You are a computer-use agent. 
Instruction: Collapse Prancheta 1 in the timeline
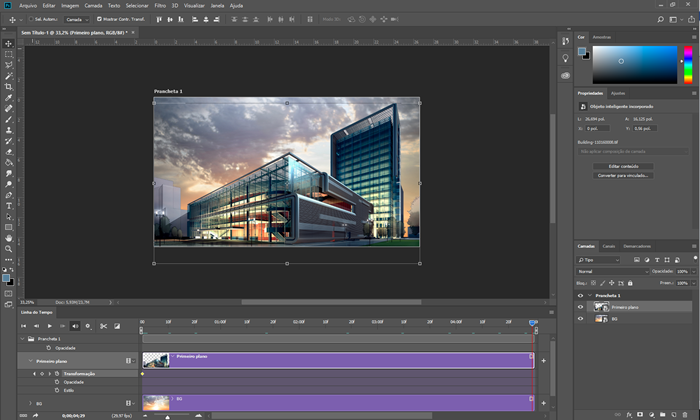pyautogui.click(x=22, y=339)
